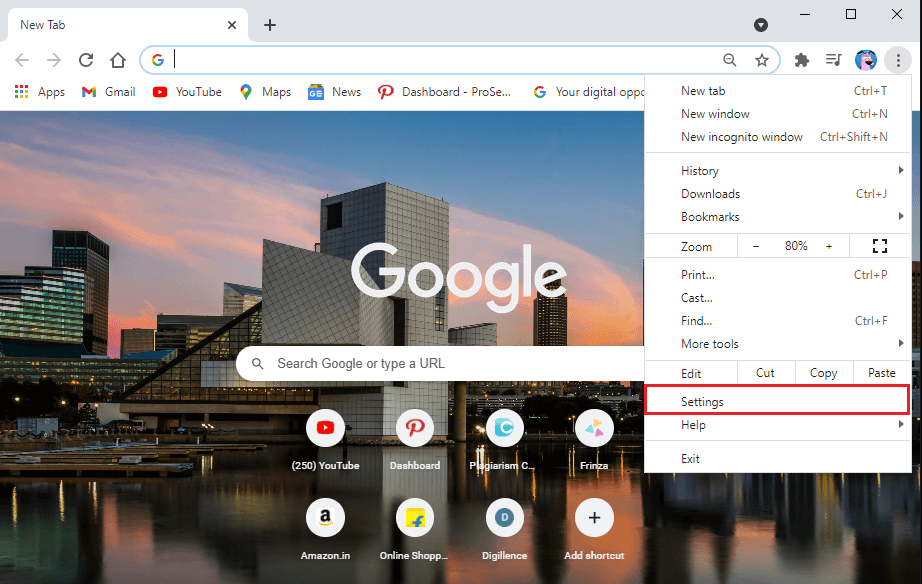The height and width of the screenshot is (584, 922).
Task: Bookmark this page with the star
Action: point(762,60)
